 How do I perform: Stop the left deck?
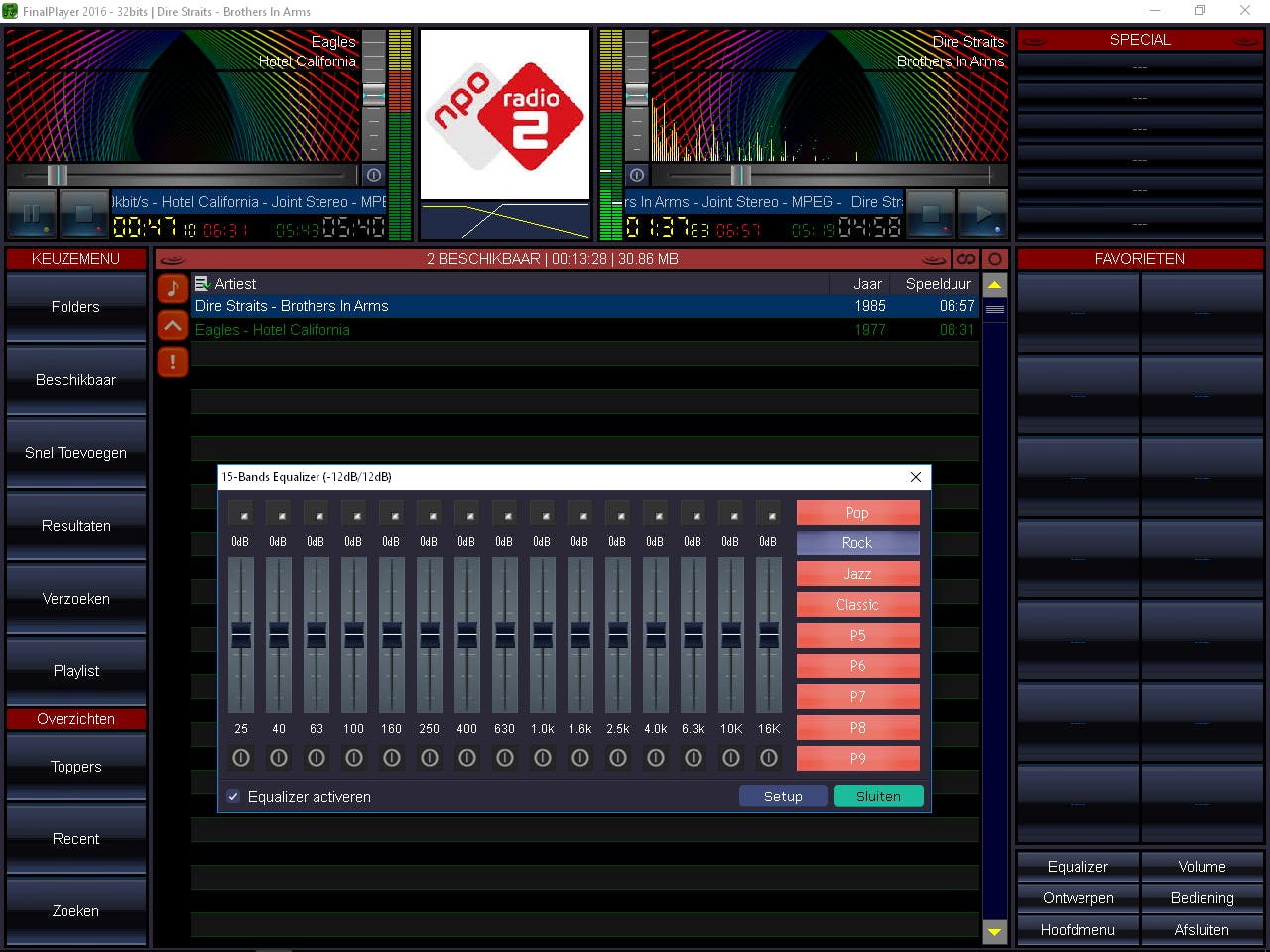[84, 214]
